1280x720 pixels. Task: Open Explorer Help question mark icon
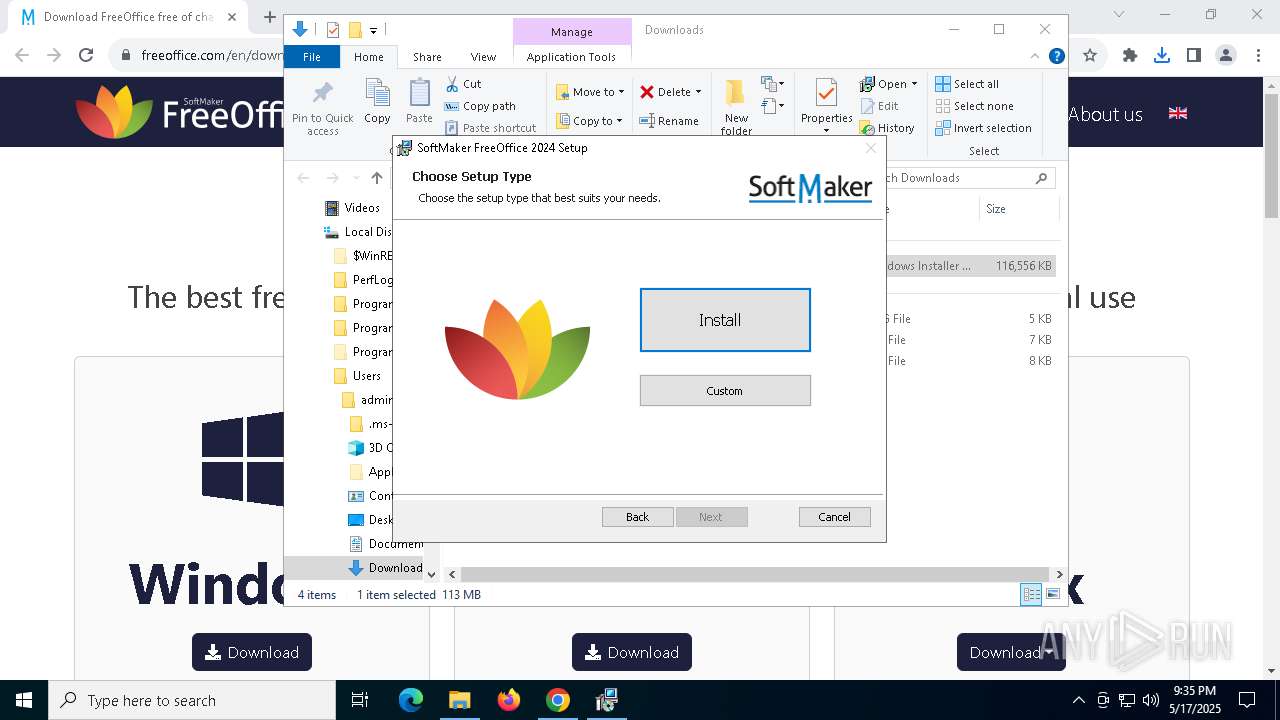coord(1056,57)
